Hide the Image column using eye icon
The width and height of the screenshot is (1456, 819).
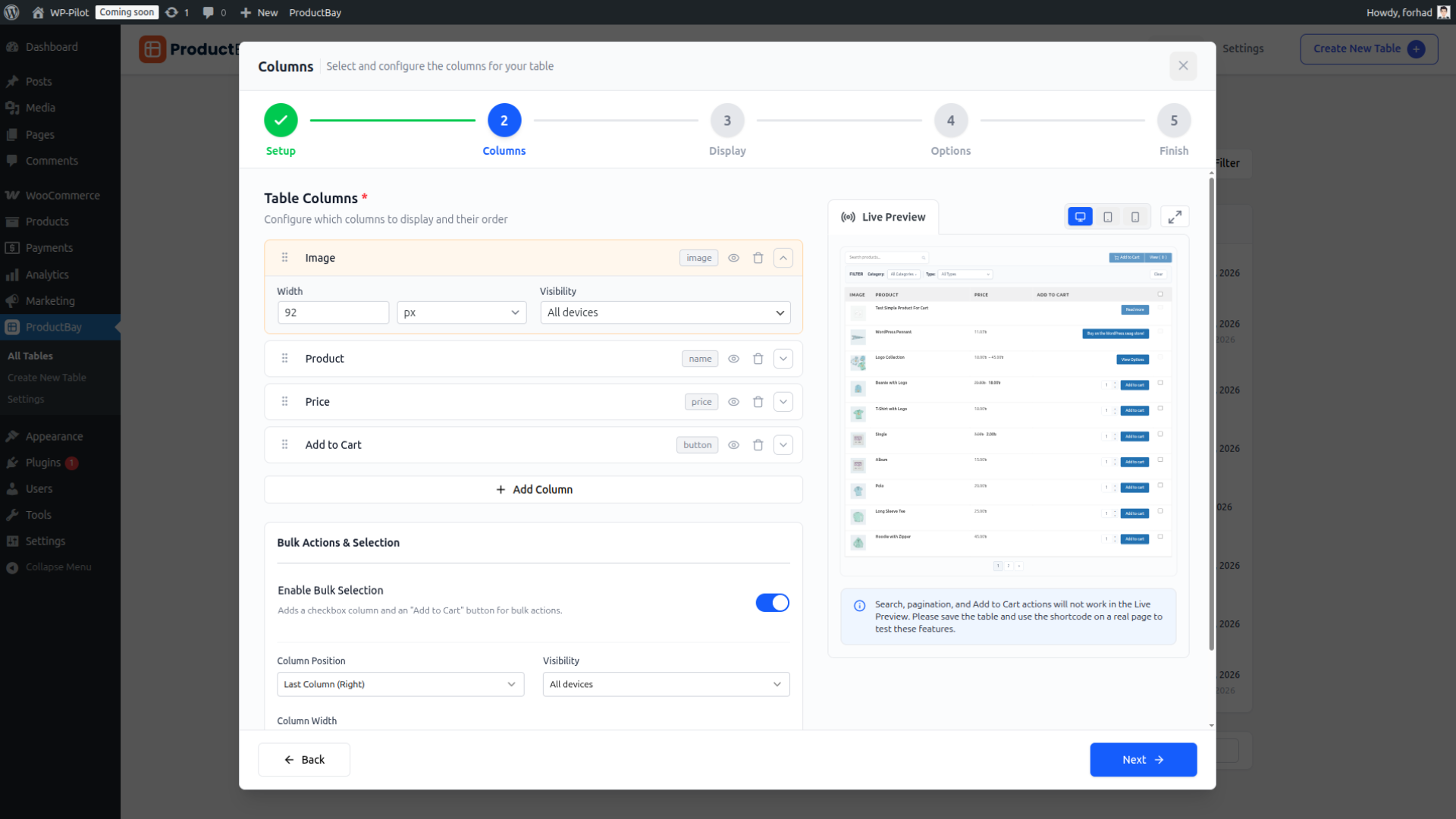[x=733, y=258]
